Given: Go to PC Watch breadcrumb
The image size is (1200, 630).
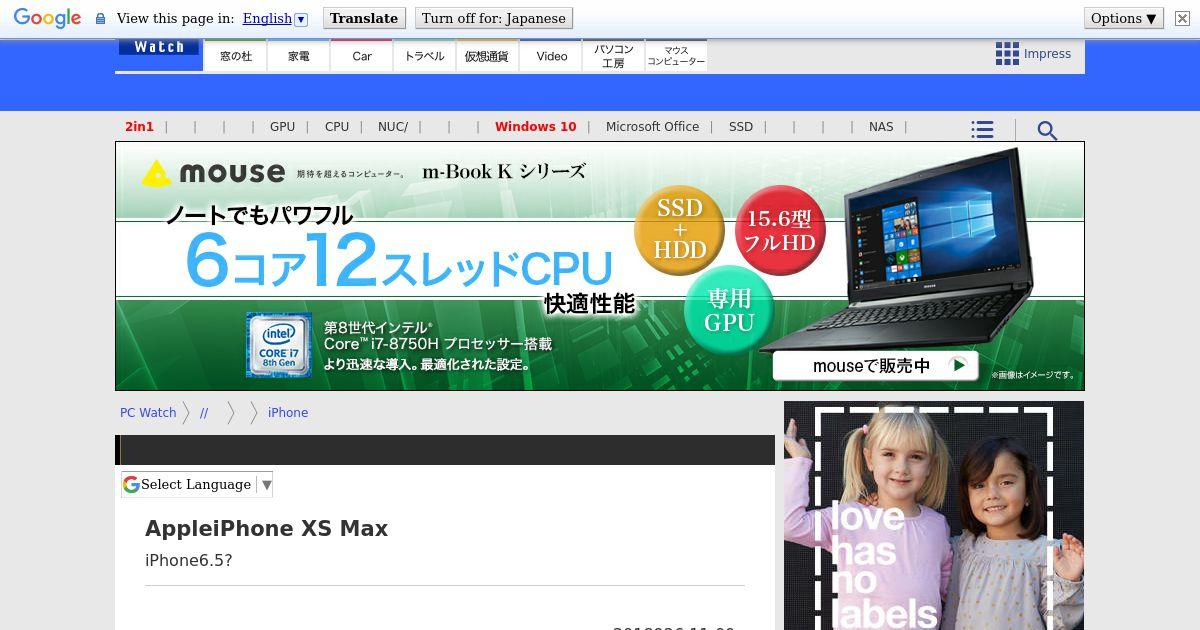Looking at the screenshot, I should pyautogui.click(x=148, y=412).
